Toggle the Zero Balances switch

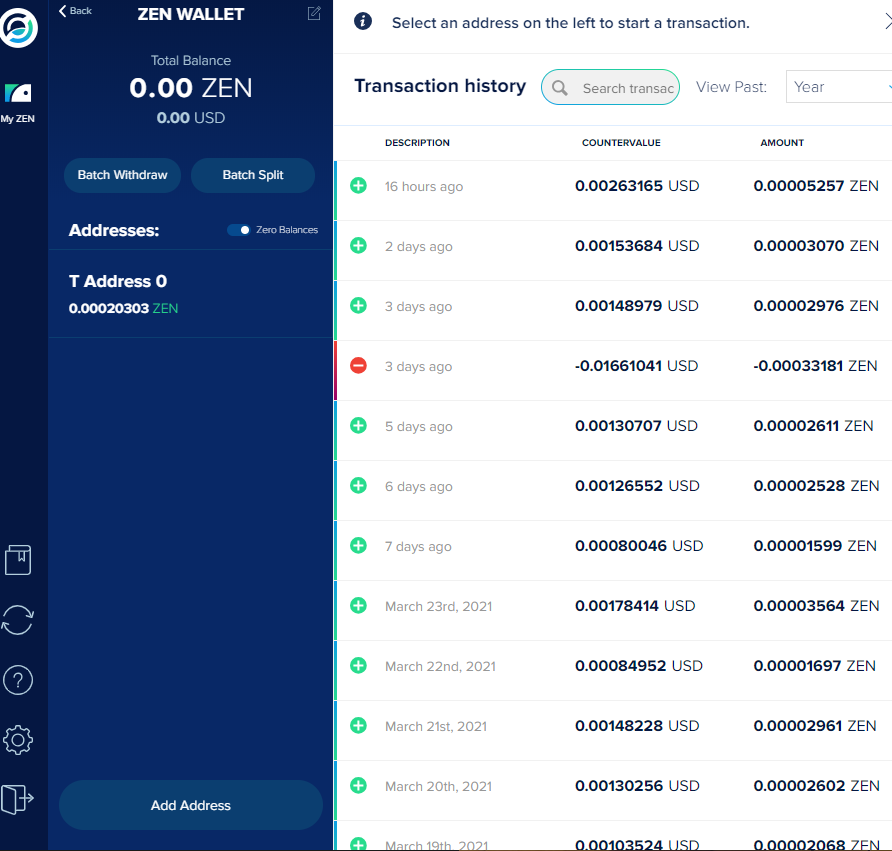pyautogui.click(x=238, y=230)
